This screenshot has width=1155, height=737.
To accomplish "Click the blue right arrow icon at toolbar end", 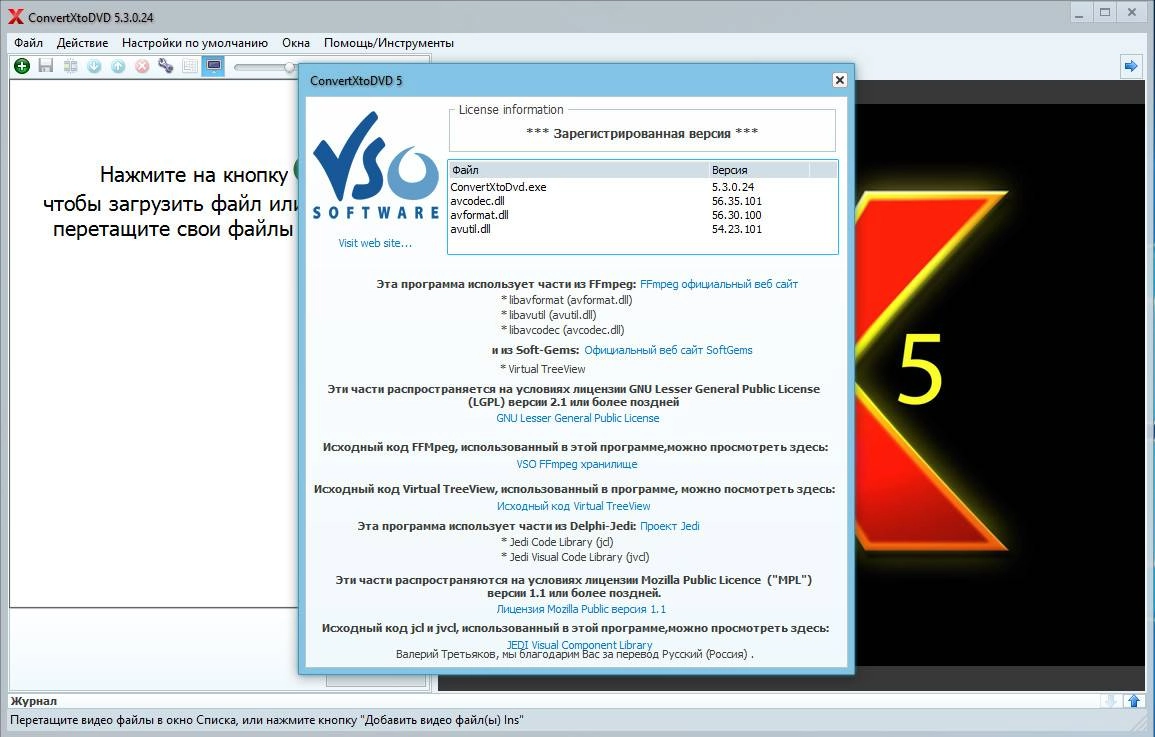I will 1131,66.
